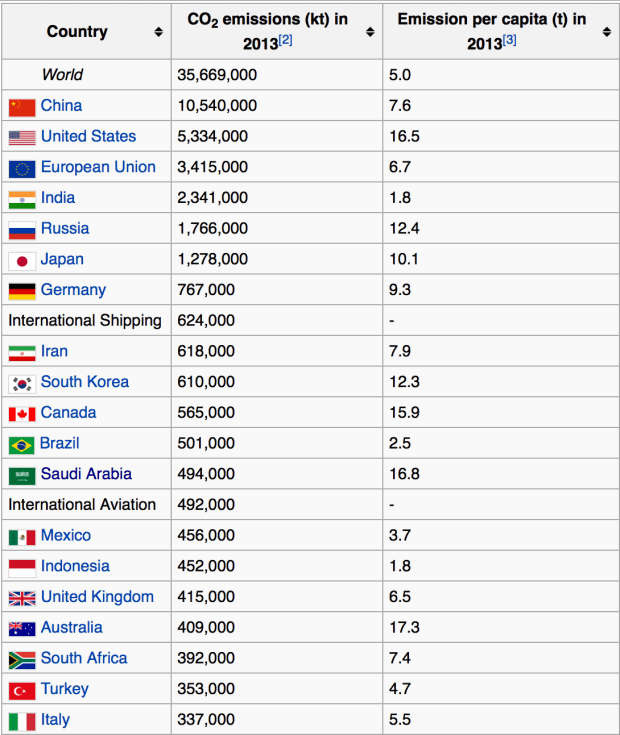This screenshot has height=735, width=620.
Task: Open the Germany country link
Action: (x=73, y=290)
